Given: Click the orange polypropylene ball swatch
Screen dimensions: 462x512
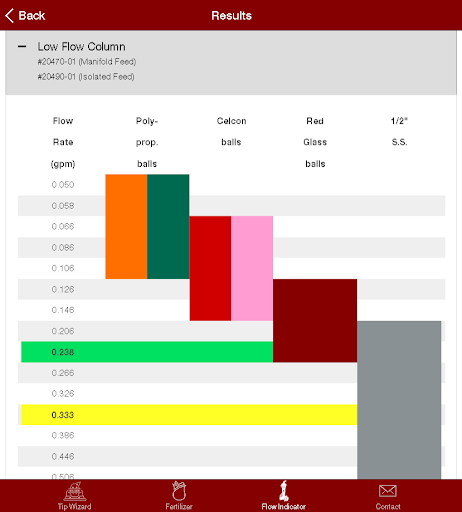Looking at the screenshot, I should 126,227.
